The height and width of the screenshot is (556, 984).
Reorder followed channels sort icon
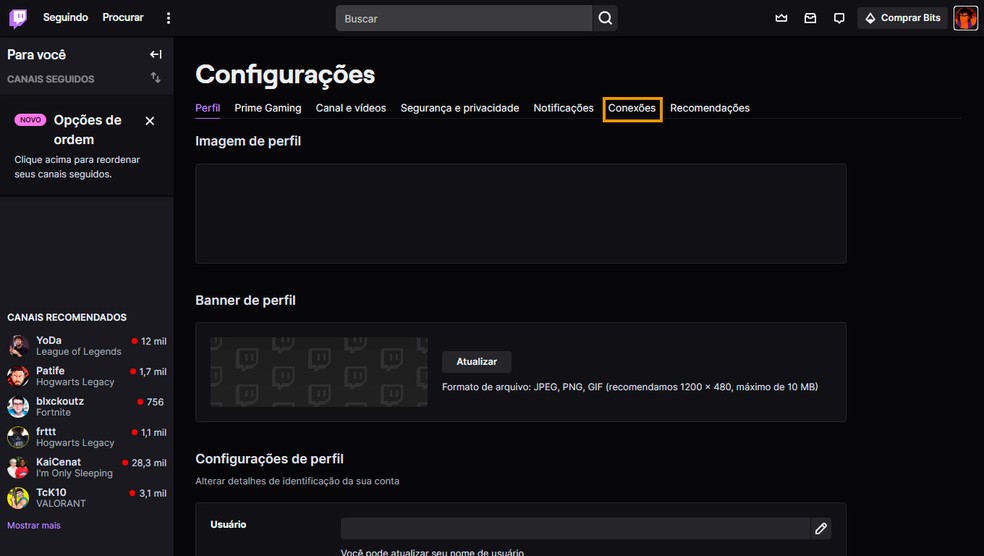[156, 78]
